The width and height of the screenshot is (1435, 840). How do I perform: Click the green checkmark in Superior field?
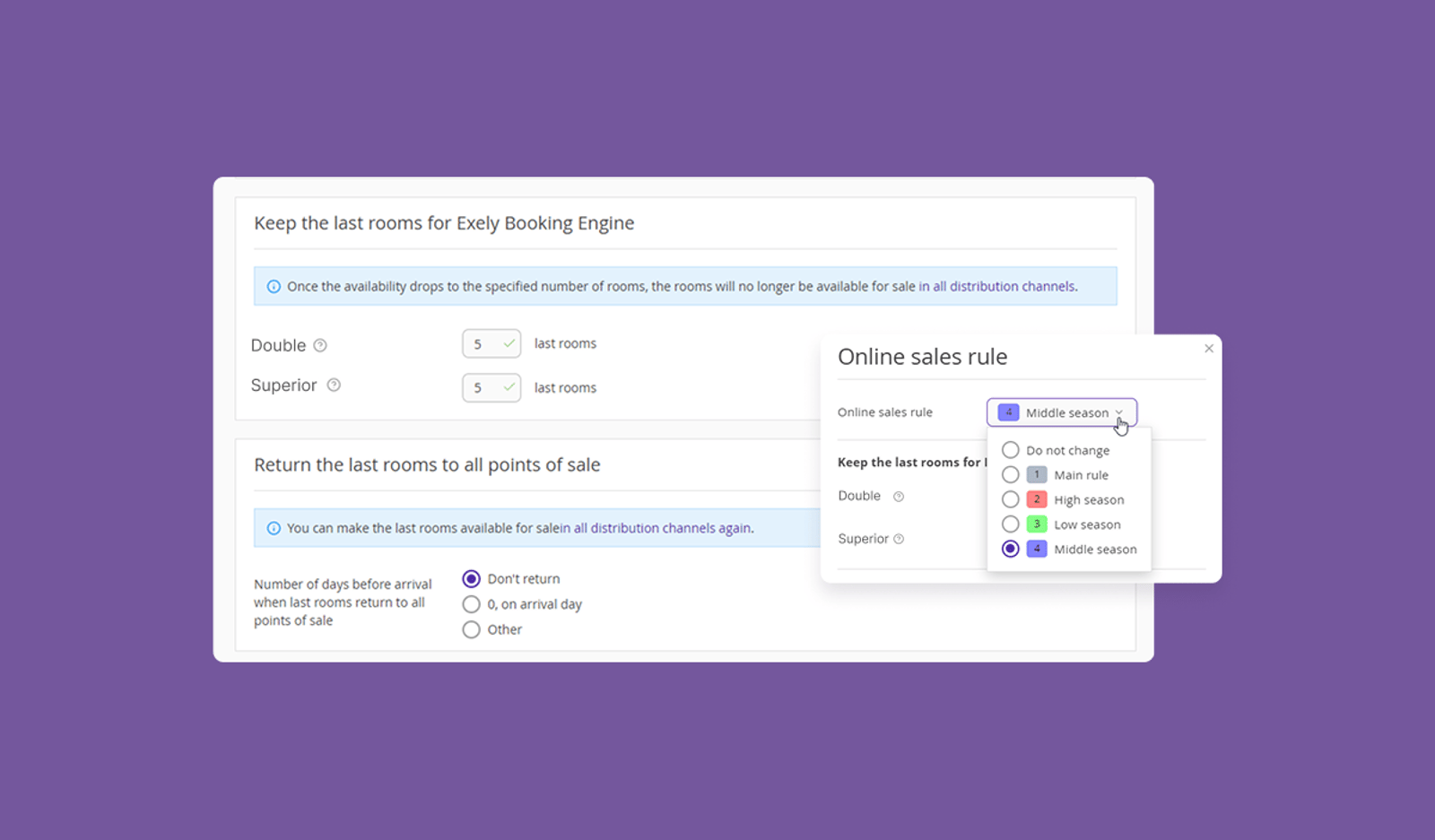tap(509, 387)
